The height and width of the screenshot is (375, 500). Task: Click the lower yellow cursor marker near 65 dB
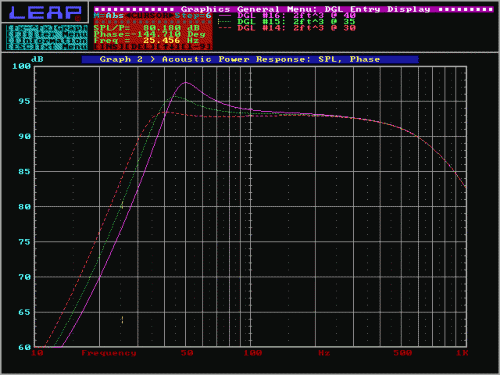[x=122, y=320]
